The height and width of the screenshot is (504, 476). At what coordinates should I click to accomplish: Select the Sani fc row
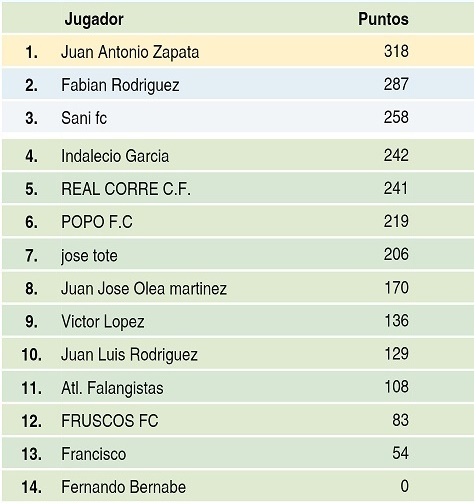pyautogui.click(x=238, y=117)
